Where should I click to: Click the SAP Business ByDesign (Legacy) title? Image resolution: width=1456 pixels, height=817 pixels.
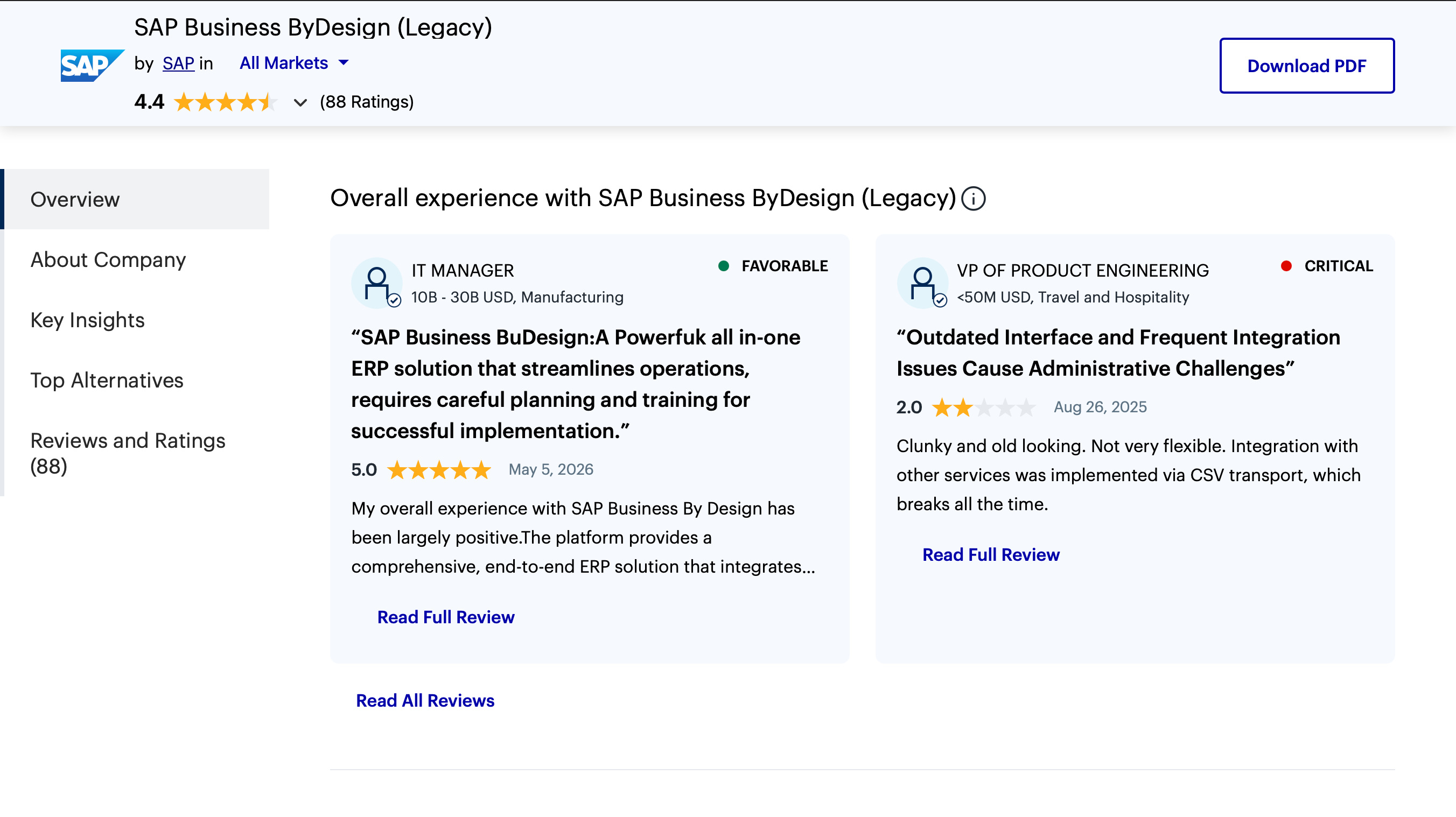click(313, 27)
